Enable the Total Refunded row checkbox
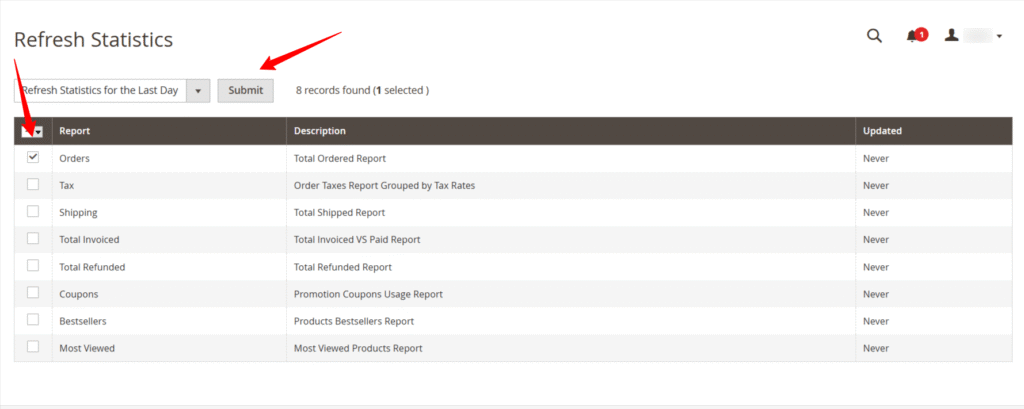The width and height of the screenshot is (1024, 409). click(x=33, y=266)
